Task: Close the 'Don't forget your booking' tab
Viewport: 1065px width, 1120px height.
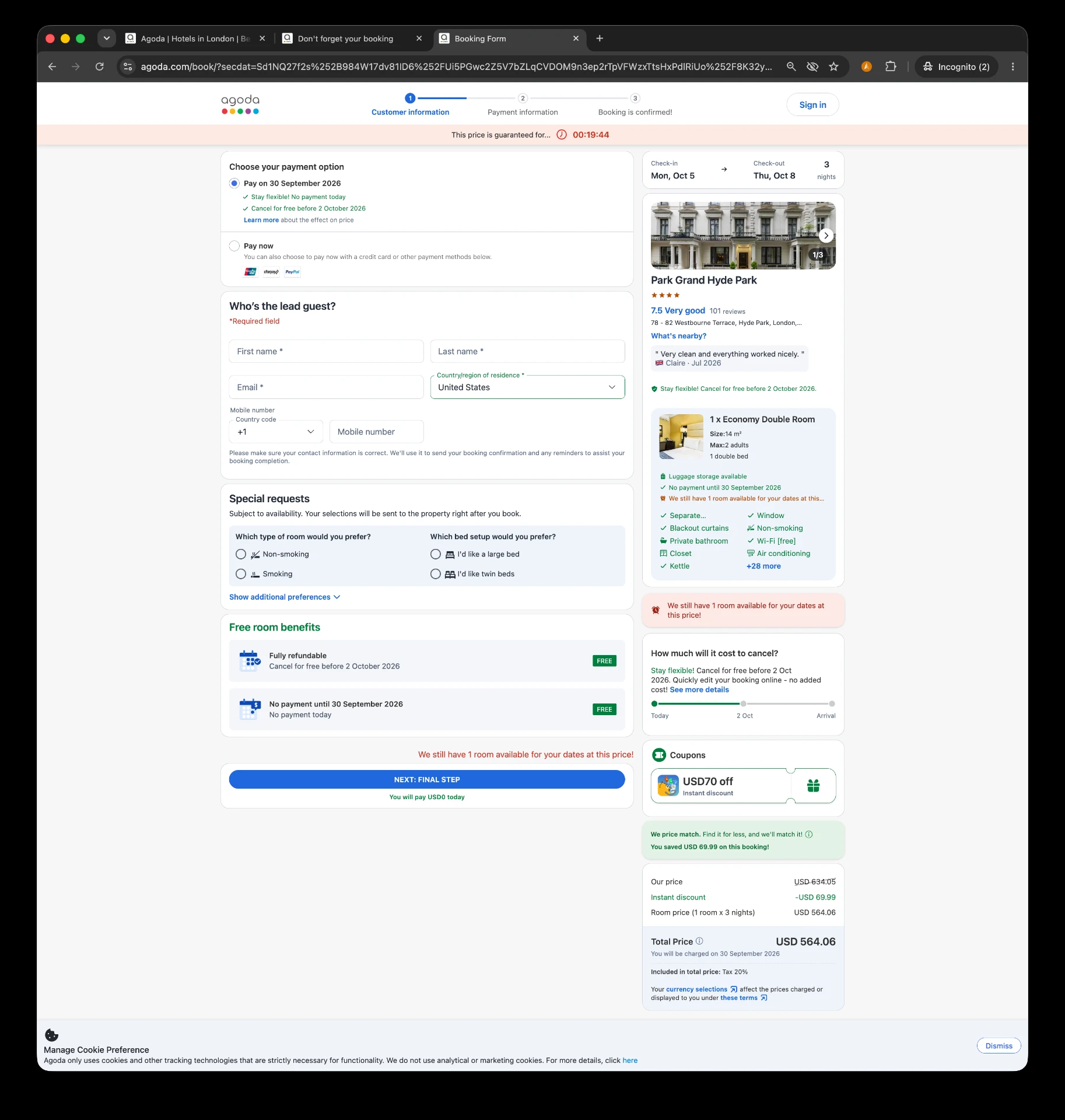Action: click(419, 38)
